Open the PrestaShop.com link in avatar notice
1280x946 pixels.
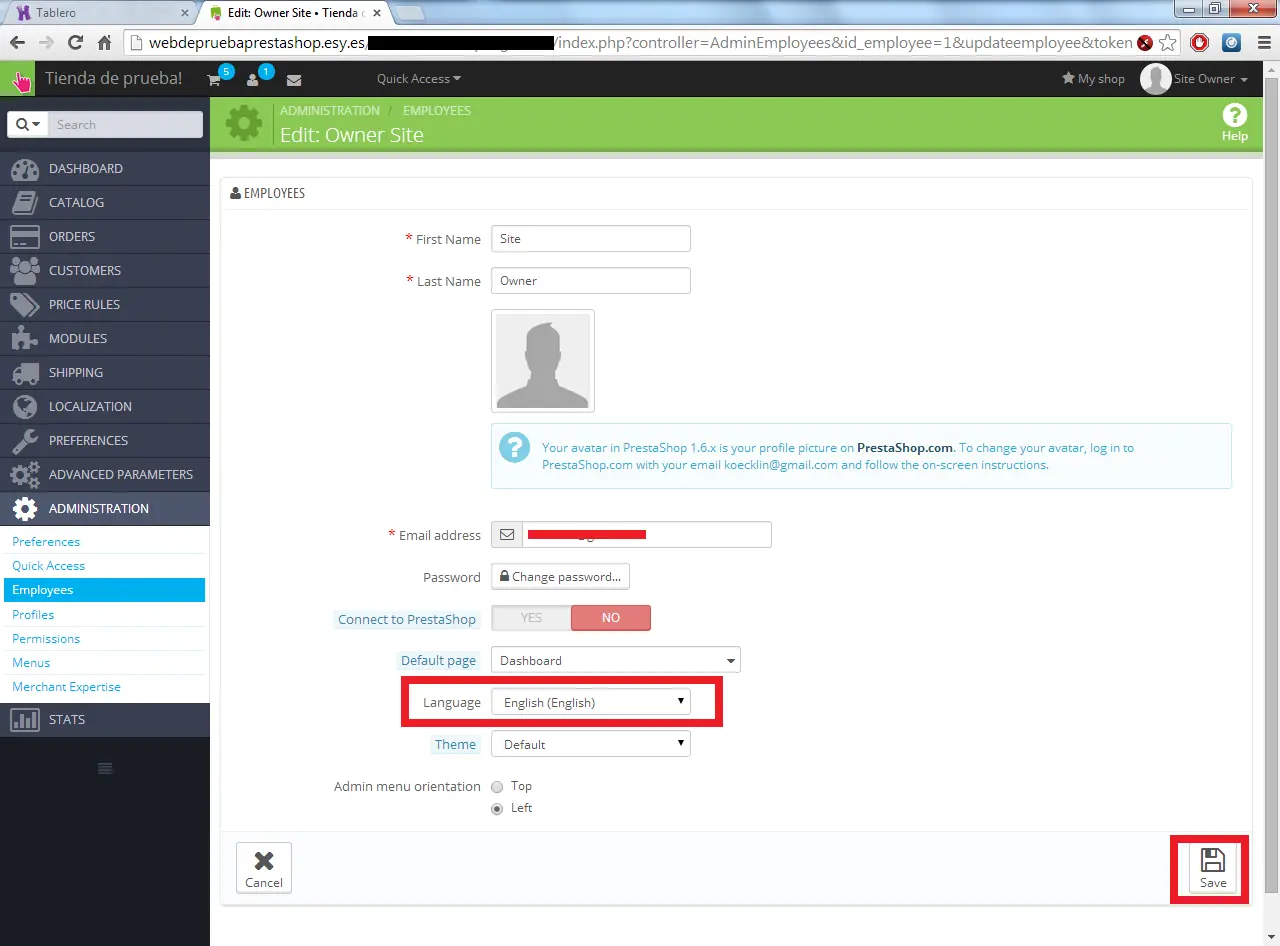[x=906, y=448]
